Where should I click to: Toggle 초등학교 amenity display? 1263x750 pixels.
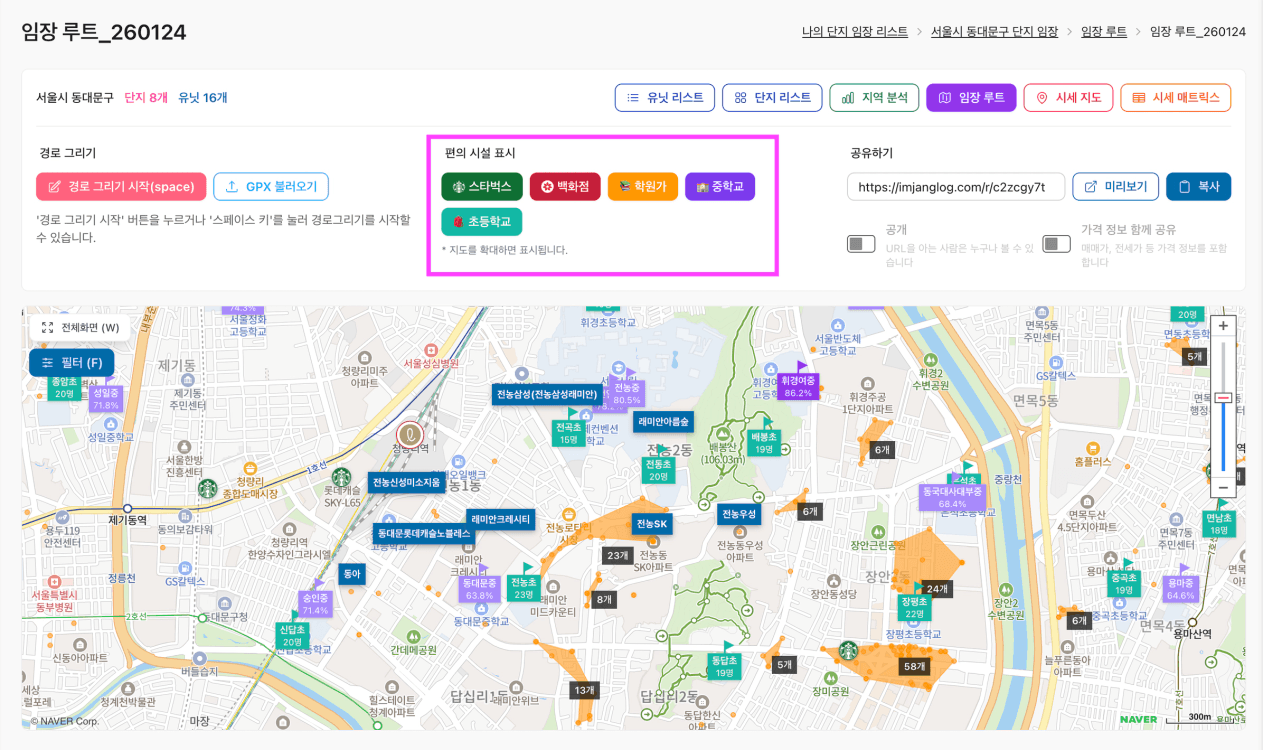pyautogui.click(x=482, y=221)
